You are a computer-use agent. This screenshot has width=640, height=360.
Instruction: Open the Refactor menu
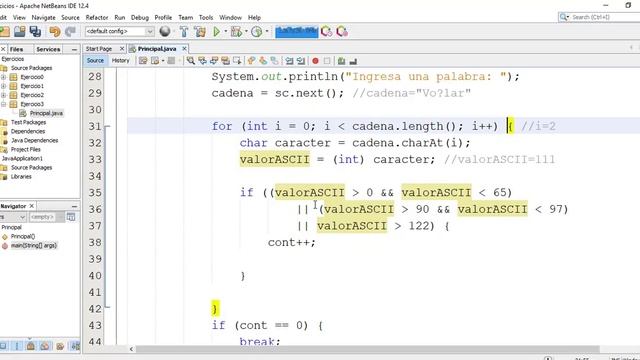(x=97, y=18)
